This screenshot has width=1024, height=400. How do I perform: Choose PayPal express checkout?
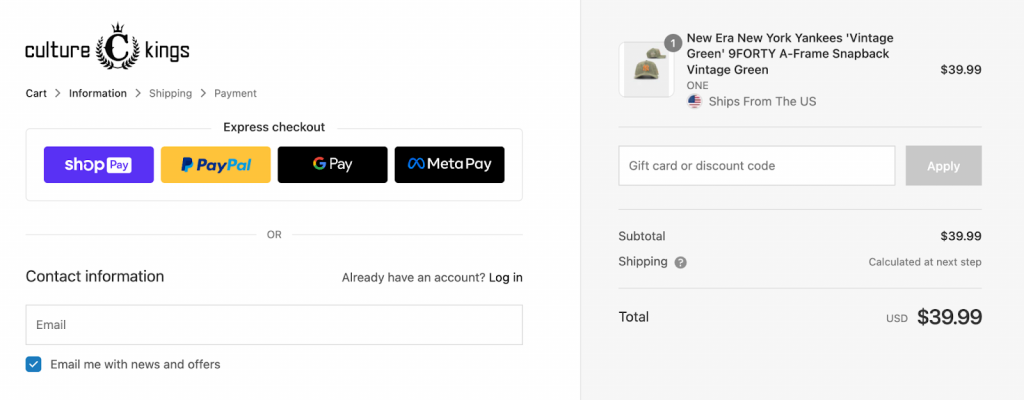click(x=216, y=165)
